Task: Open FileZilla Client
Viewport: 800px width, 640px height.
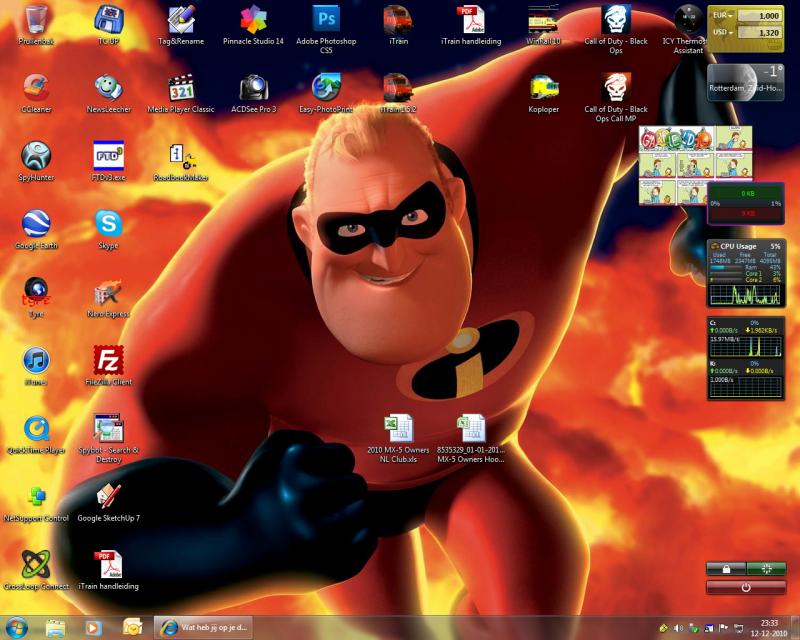Action: [109, 365]
